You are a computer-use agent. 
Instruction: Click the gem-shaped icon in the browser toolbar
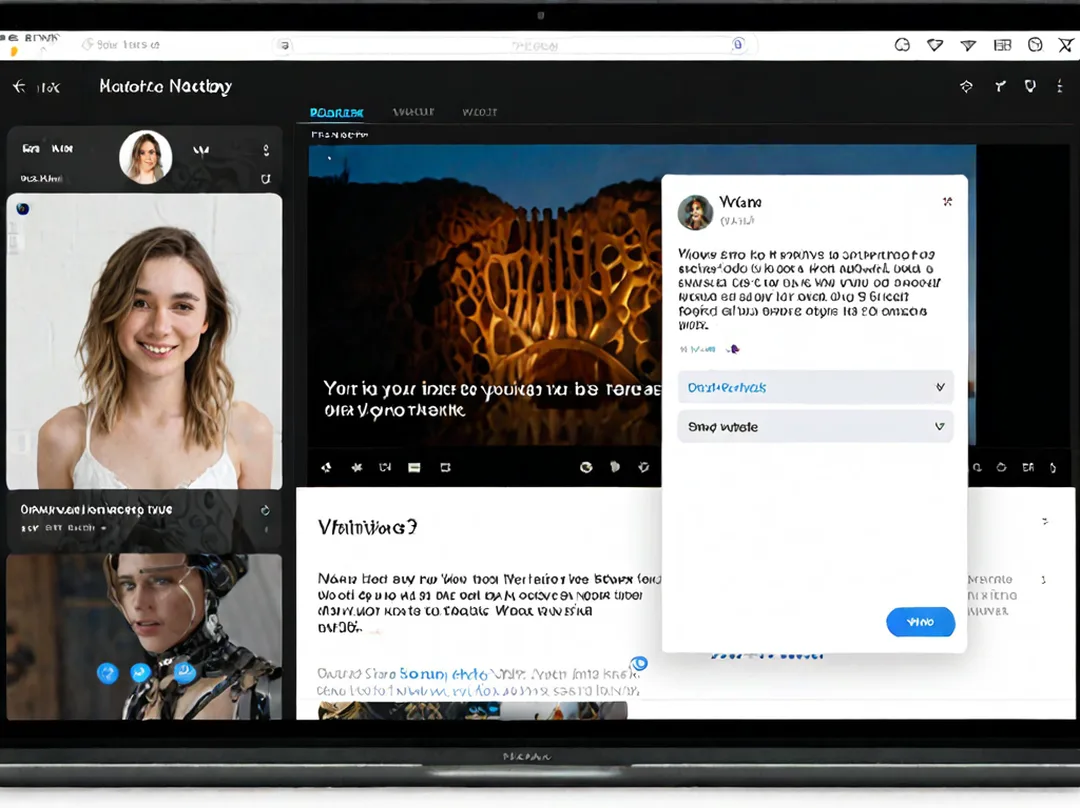935,45
